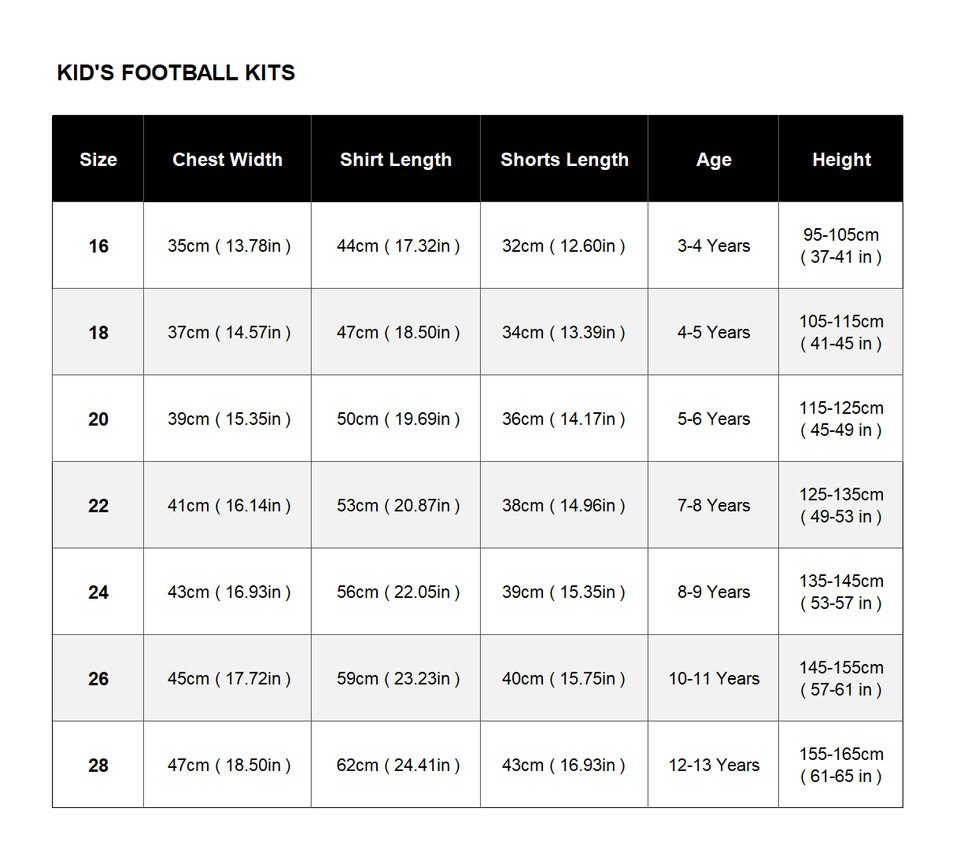Click the Shorts Length column header
The height and width of the screenshot is (856, 960).
pos(564,159)
